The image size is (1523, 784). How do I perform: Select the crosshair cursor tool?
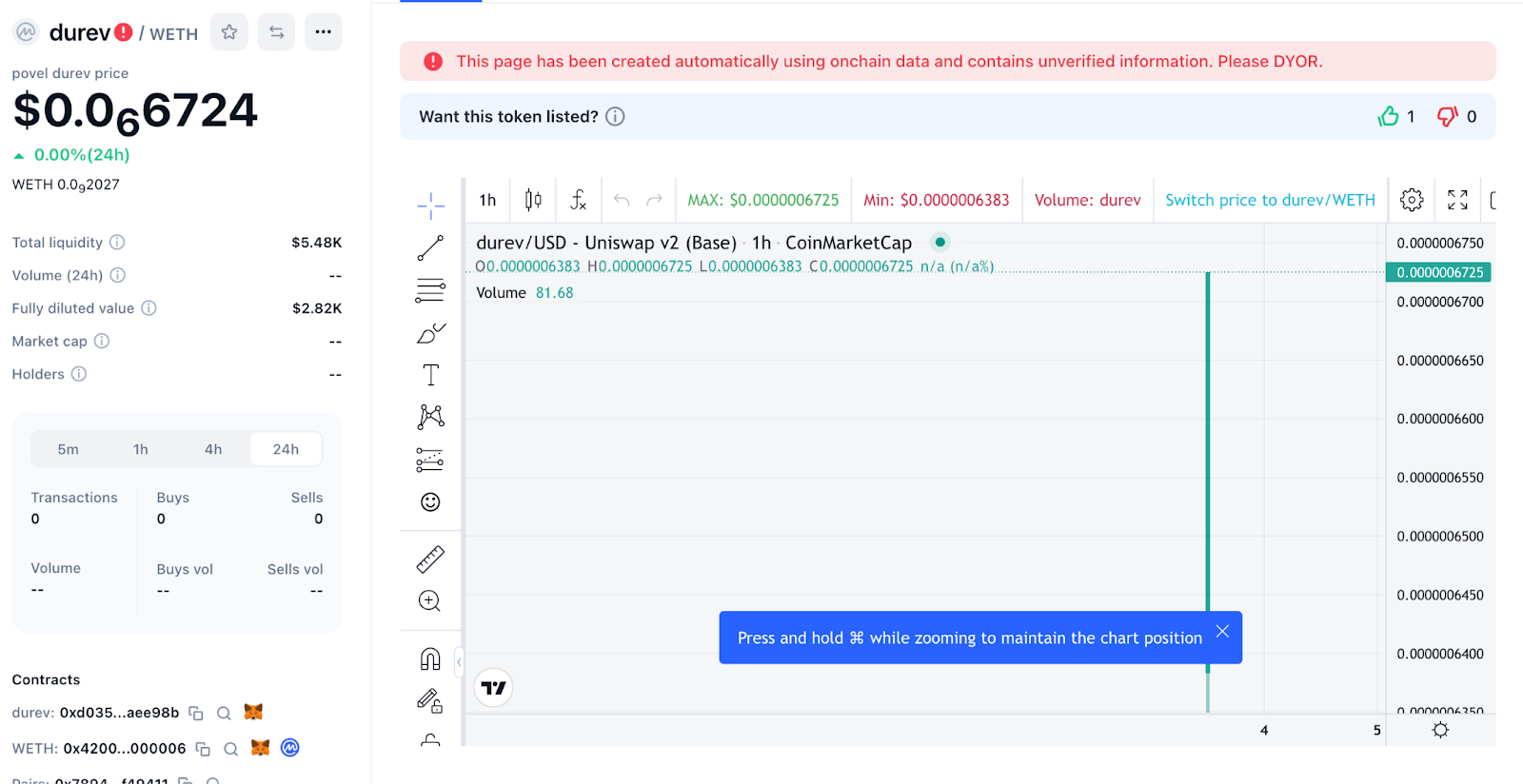coord(430,205)
